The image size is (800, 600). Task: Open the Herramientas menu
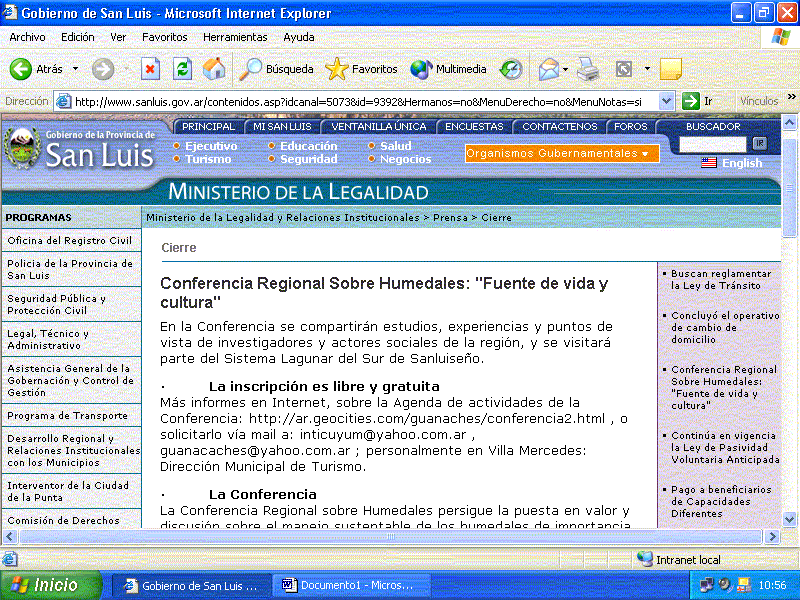pyautogui.click(x=235, y=37)
